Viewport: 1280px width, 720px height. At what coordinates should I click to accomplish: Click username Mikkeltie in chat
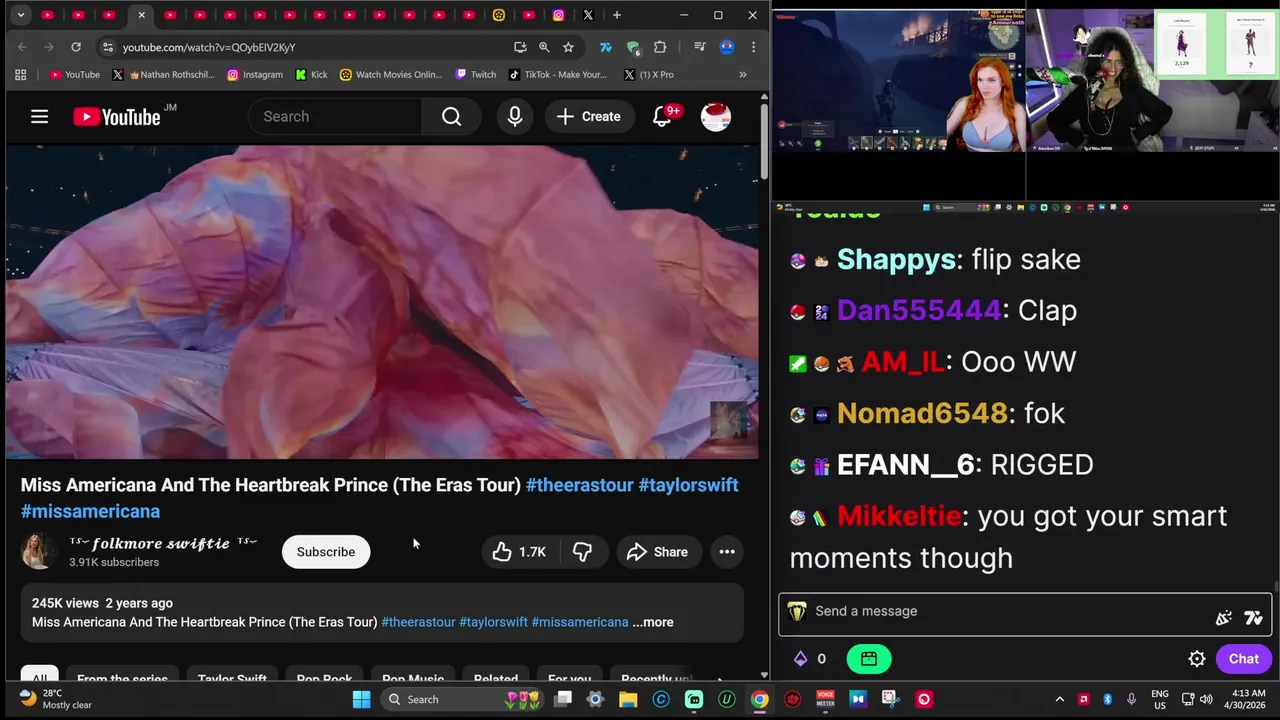tap(898, 516)
